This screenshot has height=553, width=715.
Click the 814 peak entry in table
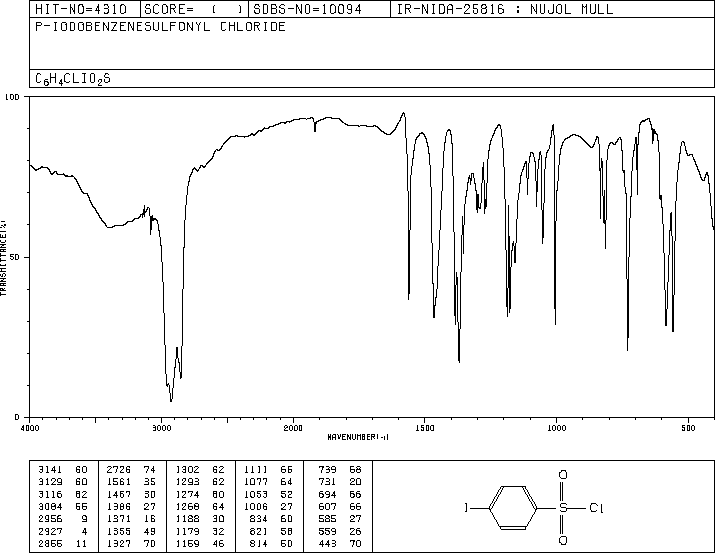pos(271,543)
